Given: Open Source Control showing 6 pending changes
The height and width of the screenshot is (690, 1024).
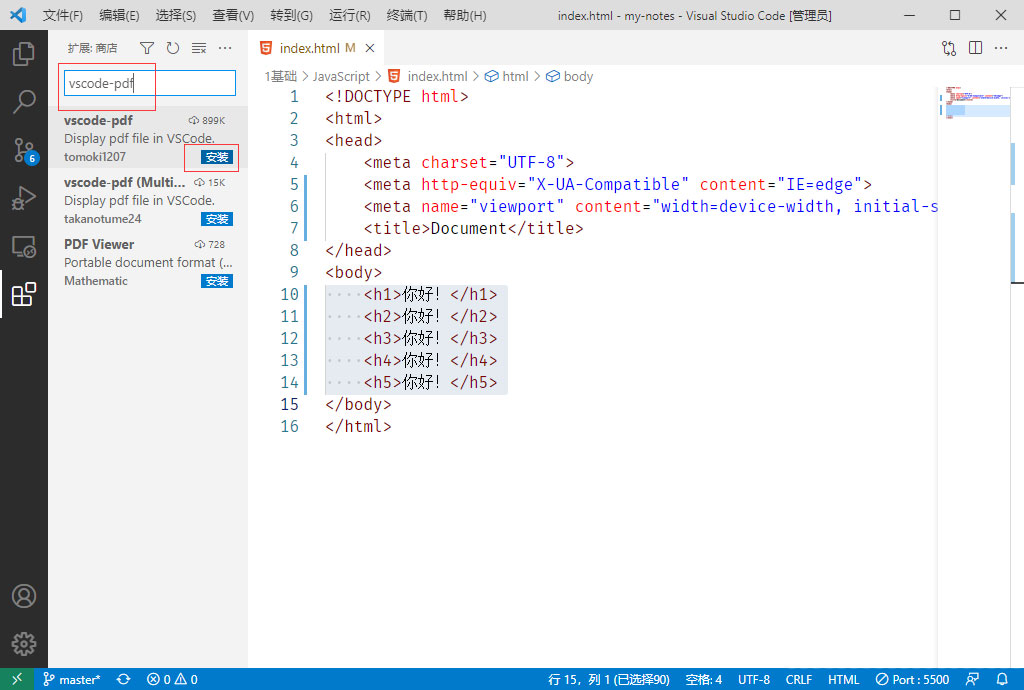Looking at the screenshot, I should pos(24,148).
